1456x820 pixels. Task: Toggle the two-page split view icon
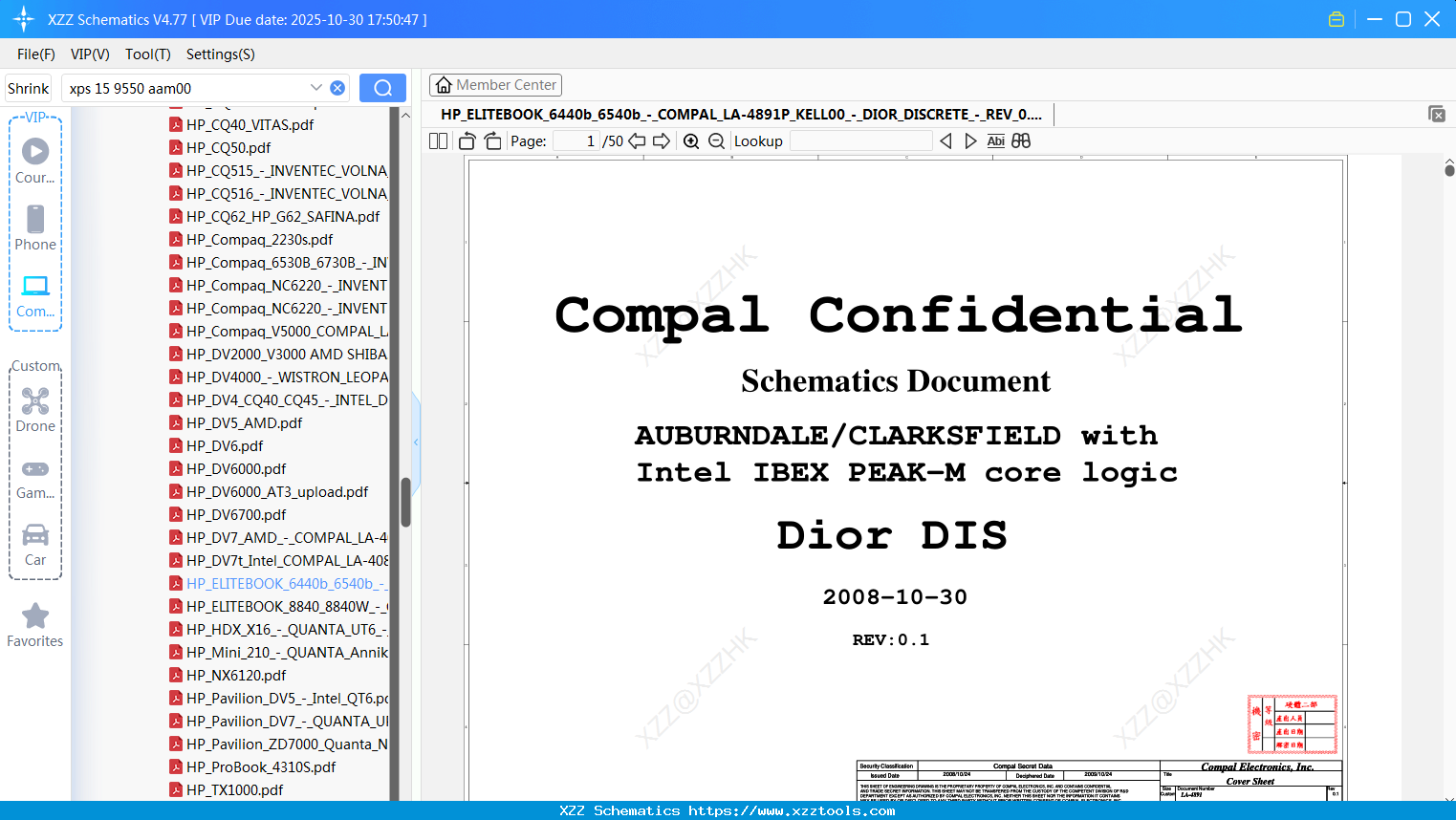[x=438, y=140]
